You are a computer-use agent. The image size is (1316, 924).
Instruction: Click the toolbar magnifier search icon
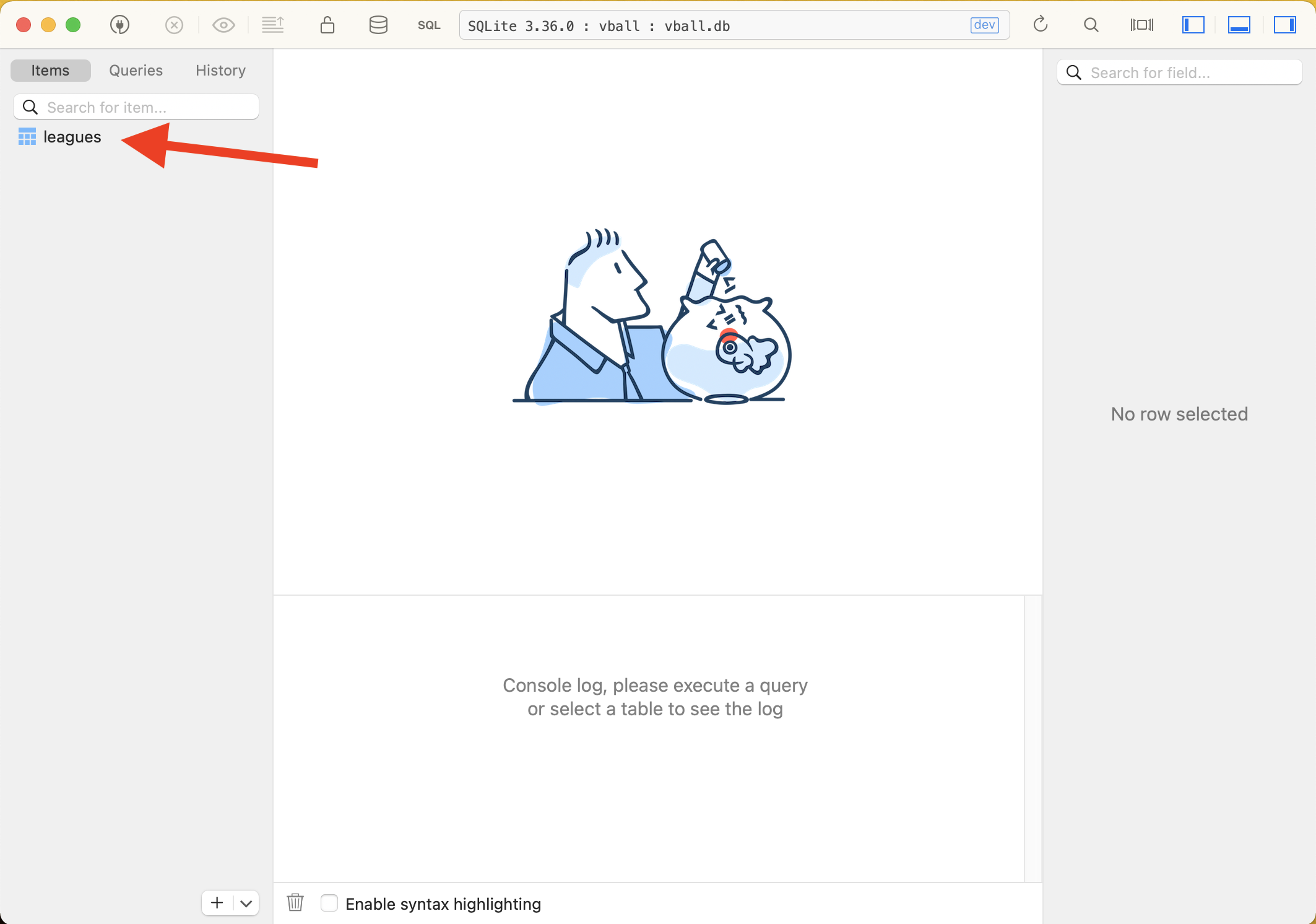1091,25
